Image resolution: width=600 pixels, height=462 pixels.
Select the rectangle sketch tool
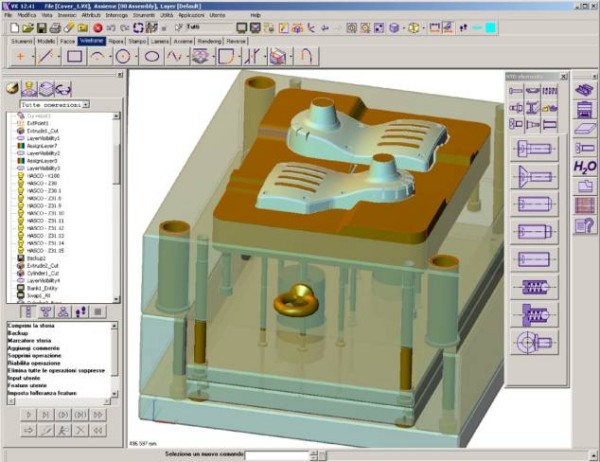(x=74, y=57)
